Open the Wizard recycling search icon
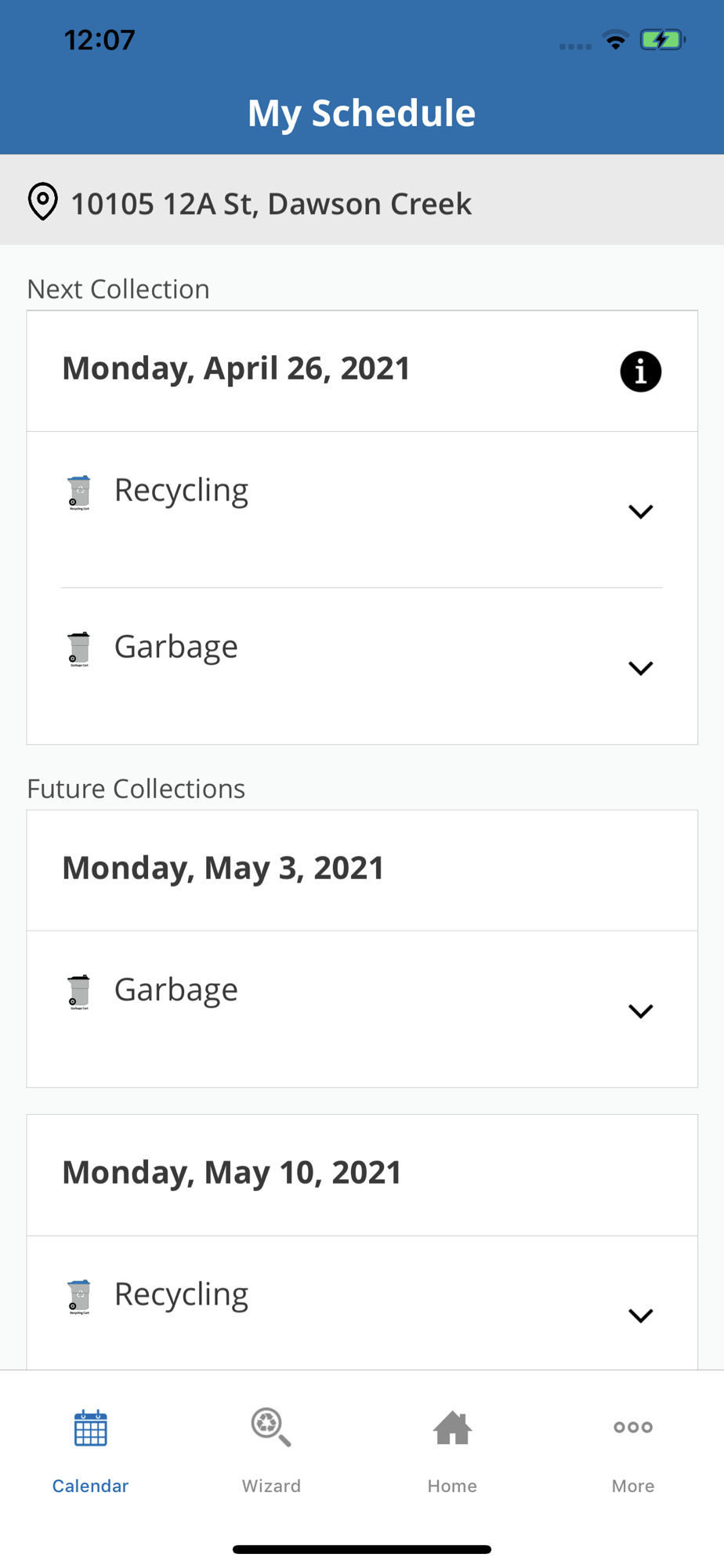This screenshot has height=1568, width=724. [x=271, y=1428]
